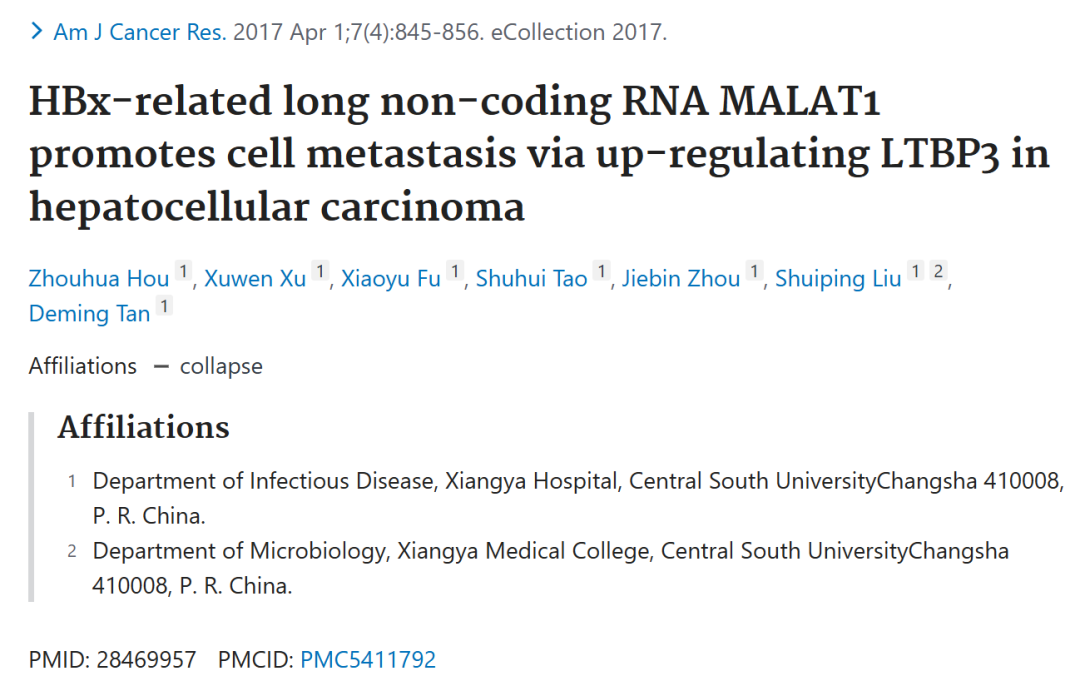Open author Xiaoyu Fu's link
Screen dimensions: 1080x686
391,278
